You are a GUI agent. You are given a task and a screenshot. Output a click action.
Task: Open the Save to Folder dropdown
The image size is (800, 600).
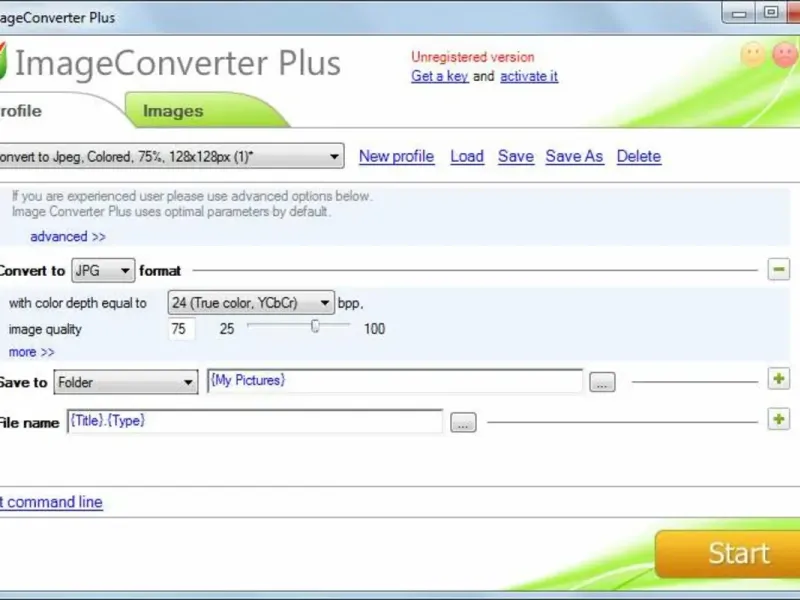pos(126,382)
